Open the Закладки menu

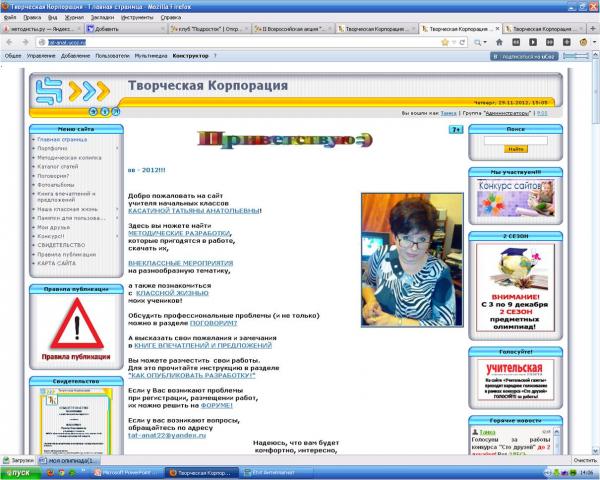[102, 18]
